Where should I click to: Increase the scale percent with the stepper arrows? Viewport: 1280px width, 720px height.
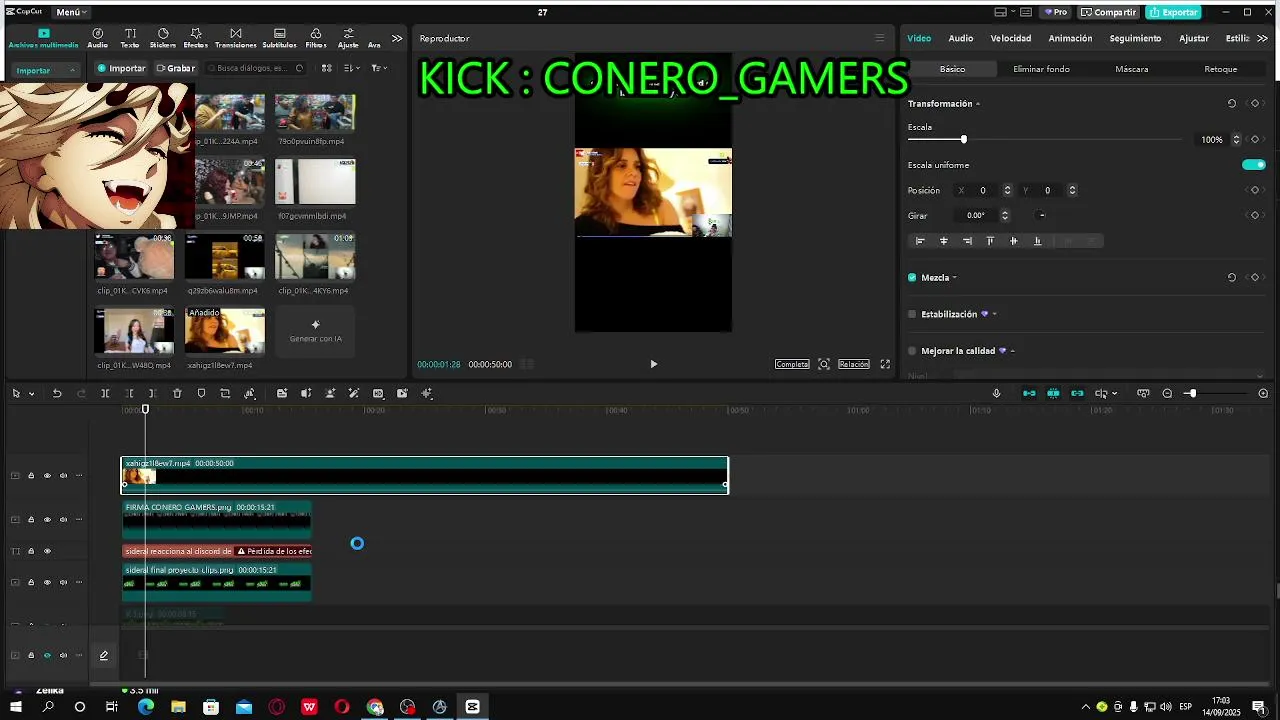point(1236,137)
